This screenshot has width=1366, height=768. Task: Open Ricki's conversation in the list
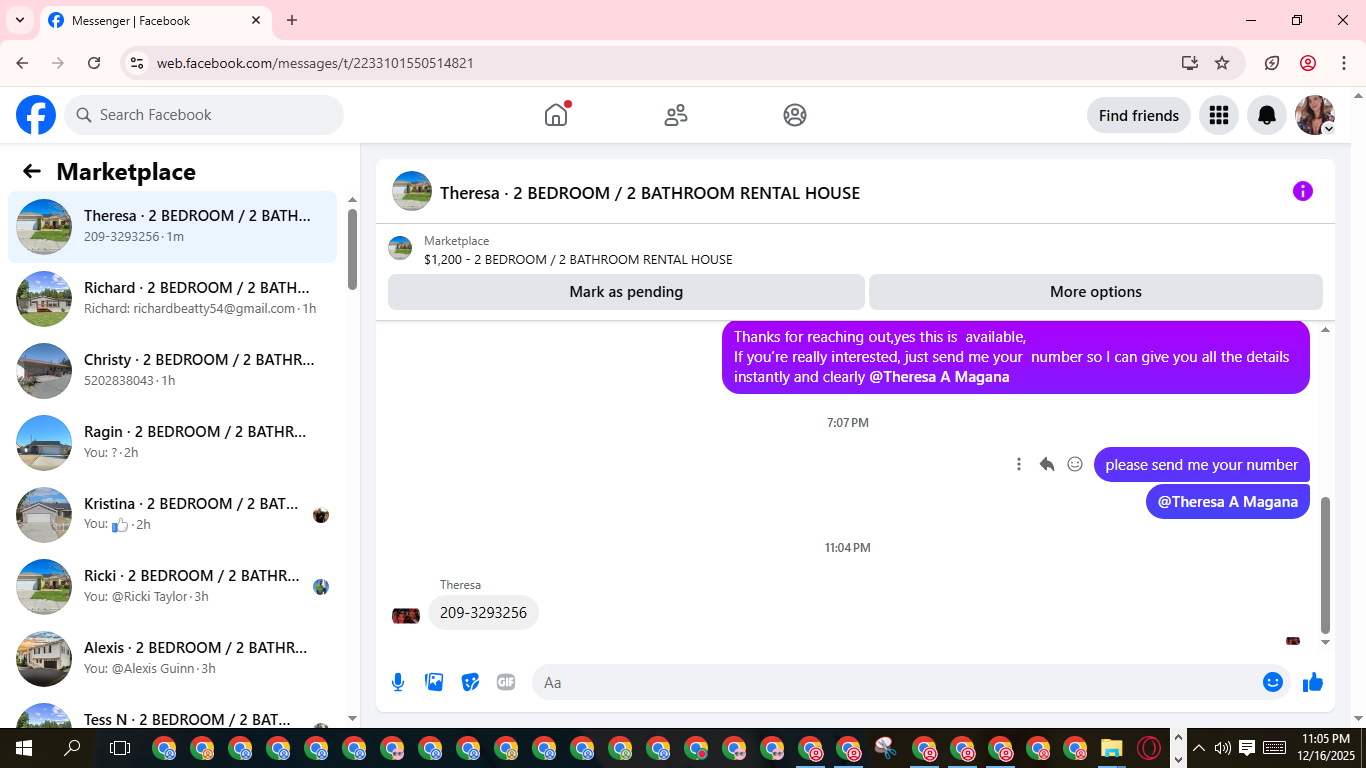coord(173,587)
